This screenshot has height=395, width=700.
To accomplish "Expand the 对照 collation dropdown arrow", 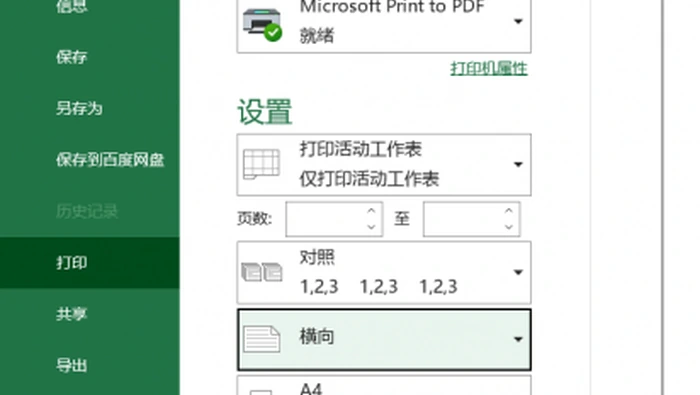I will pyautogui.click(x=518, y=272).
